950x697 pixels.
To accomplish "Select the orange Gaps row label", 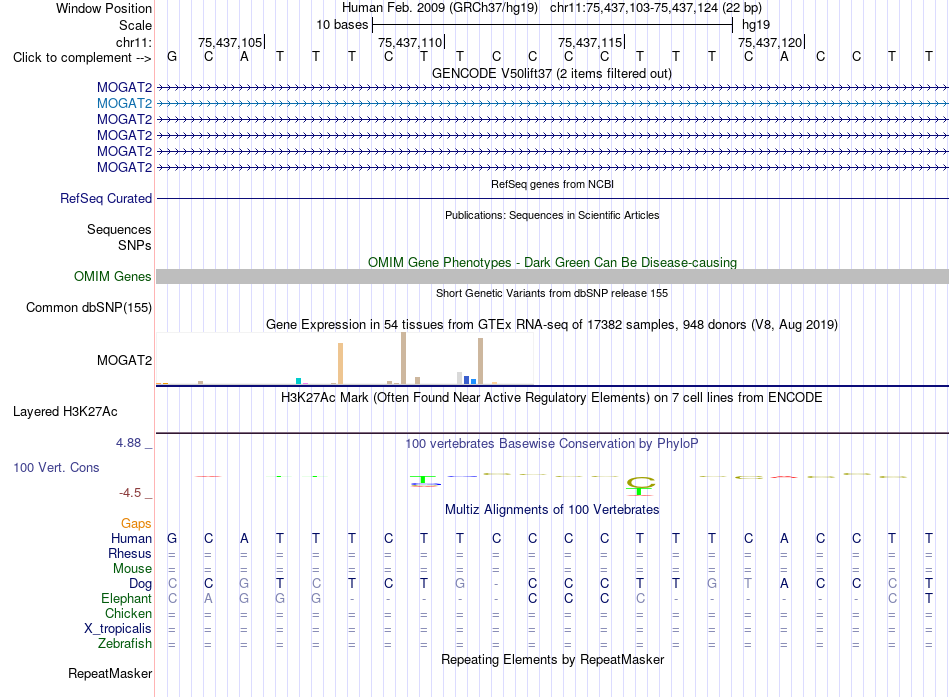I will tap(136, 524).
